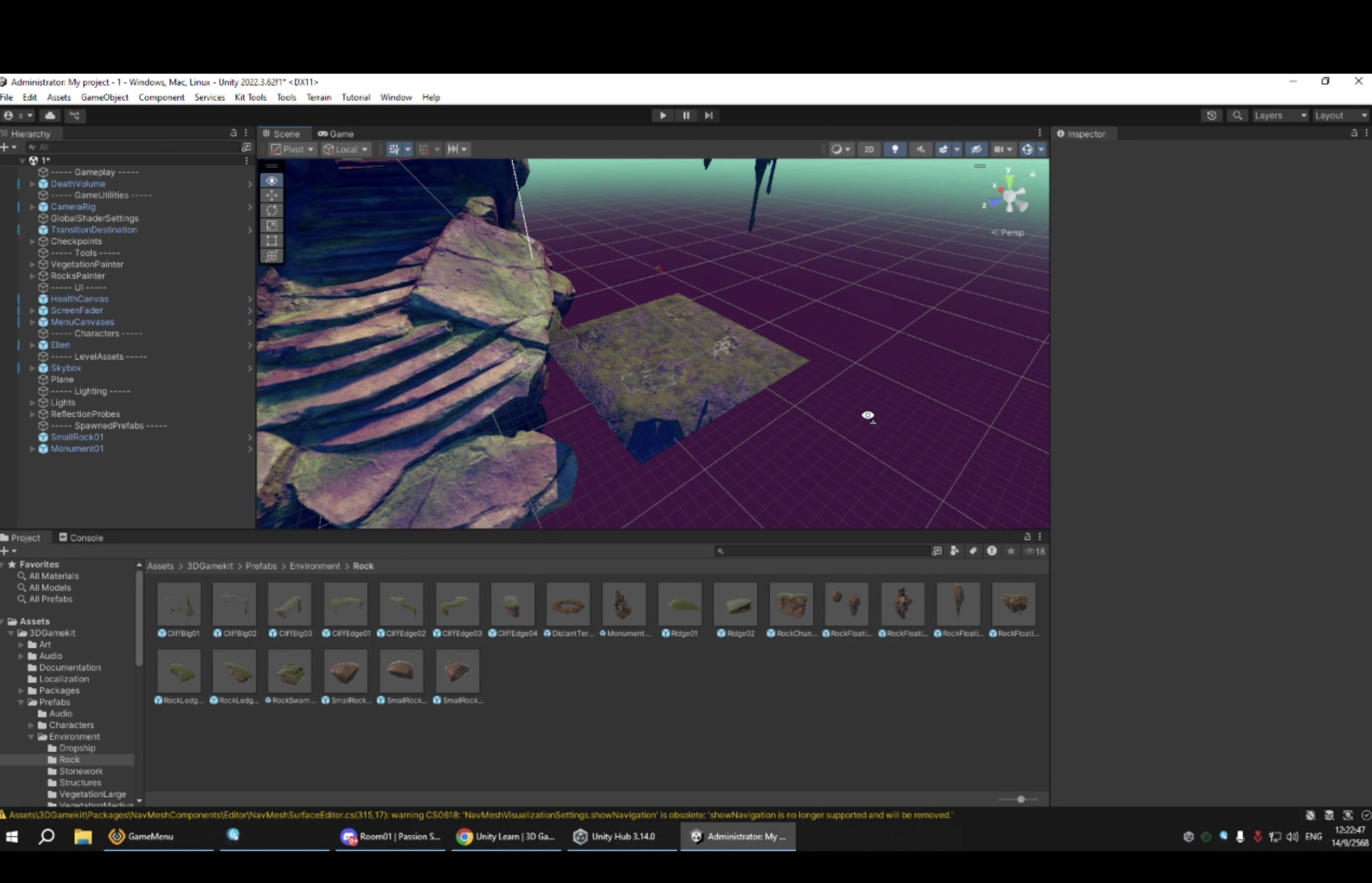
Task: Expand the Ellen object in Hierarchy
Action: point(32,345)
